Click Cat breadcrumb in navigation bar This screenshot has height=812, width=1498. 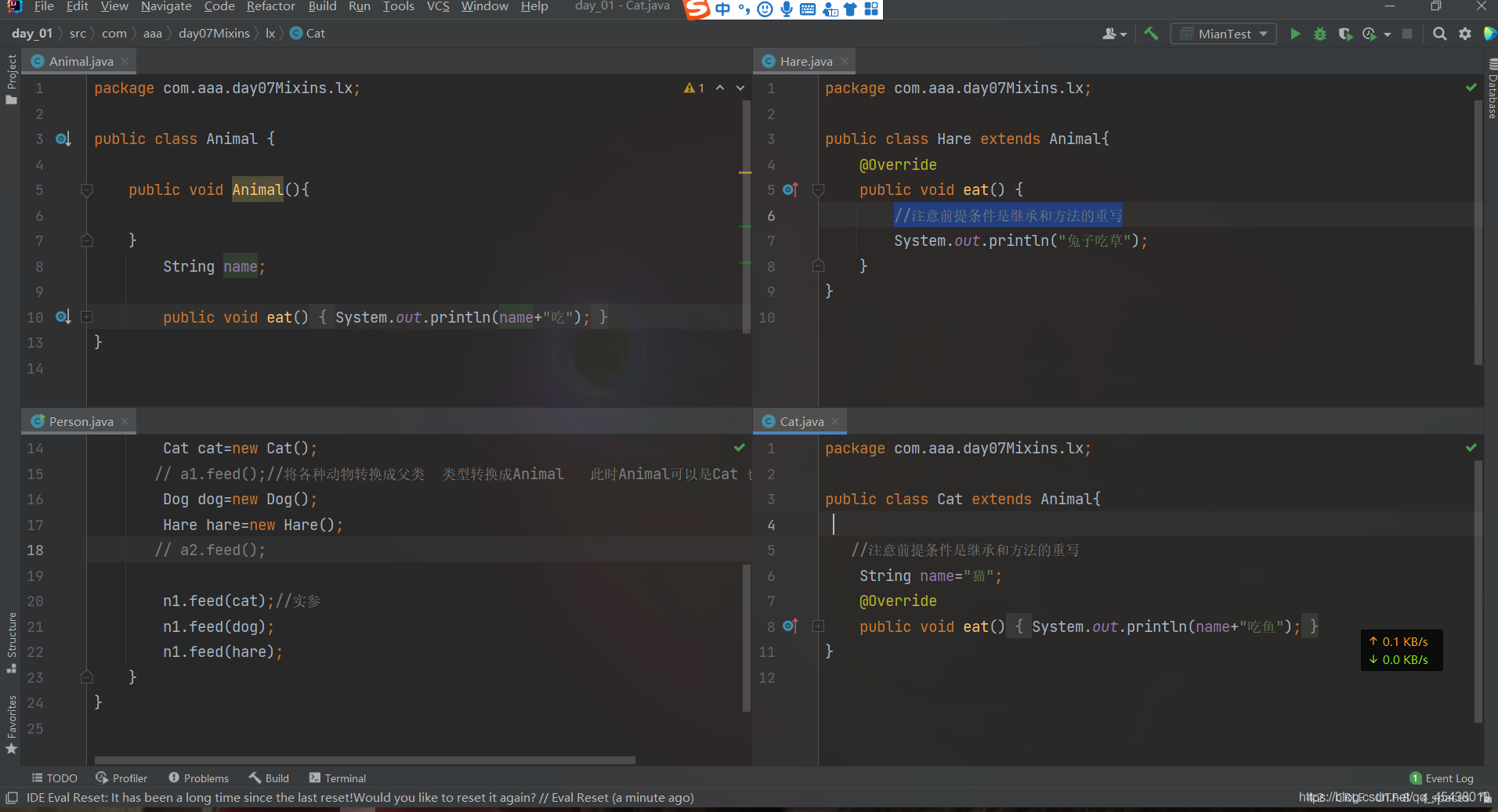(x=307, y=34)
